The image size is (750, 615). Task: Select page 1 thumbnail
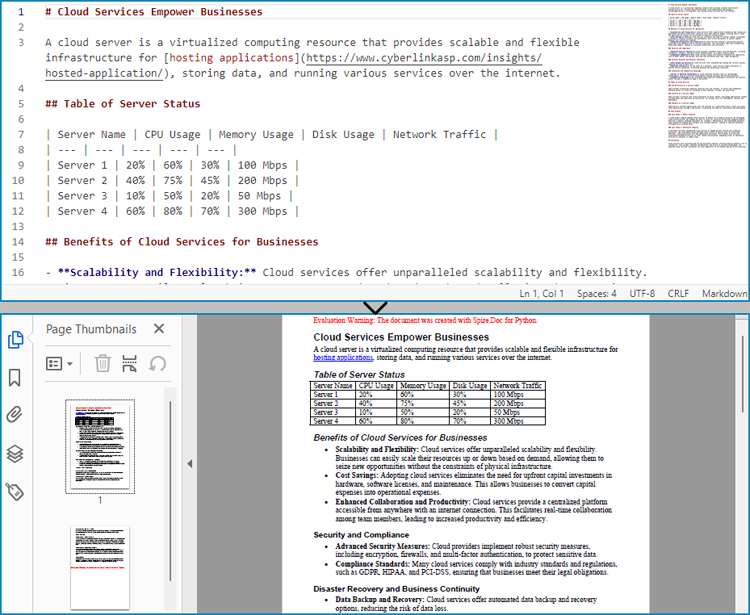pyautogui.click(x=99, y=446)
